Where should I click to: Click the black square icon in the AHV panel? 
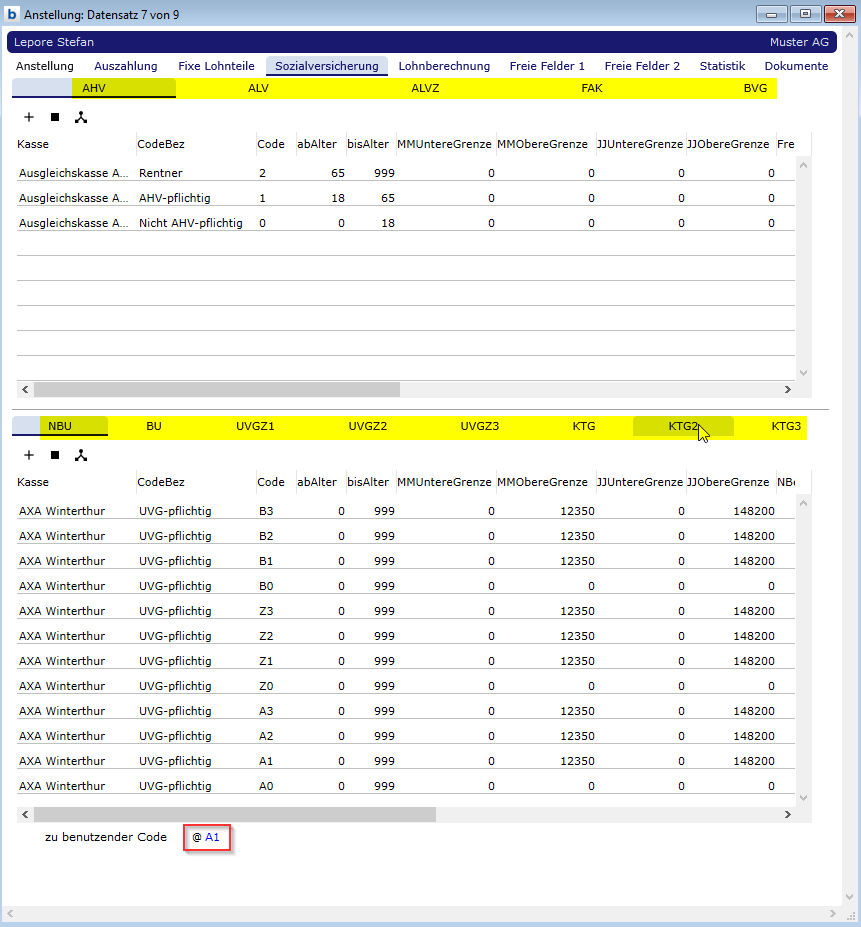pyautogui.click(x=55, y=117)
